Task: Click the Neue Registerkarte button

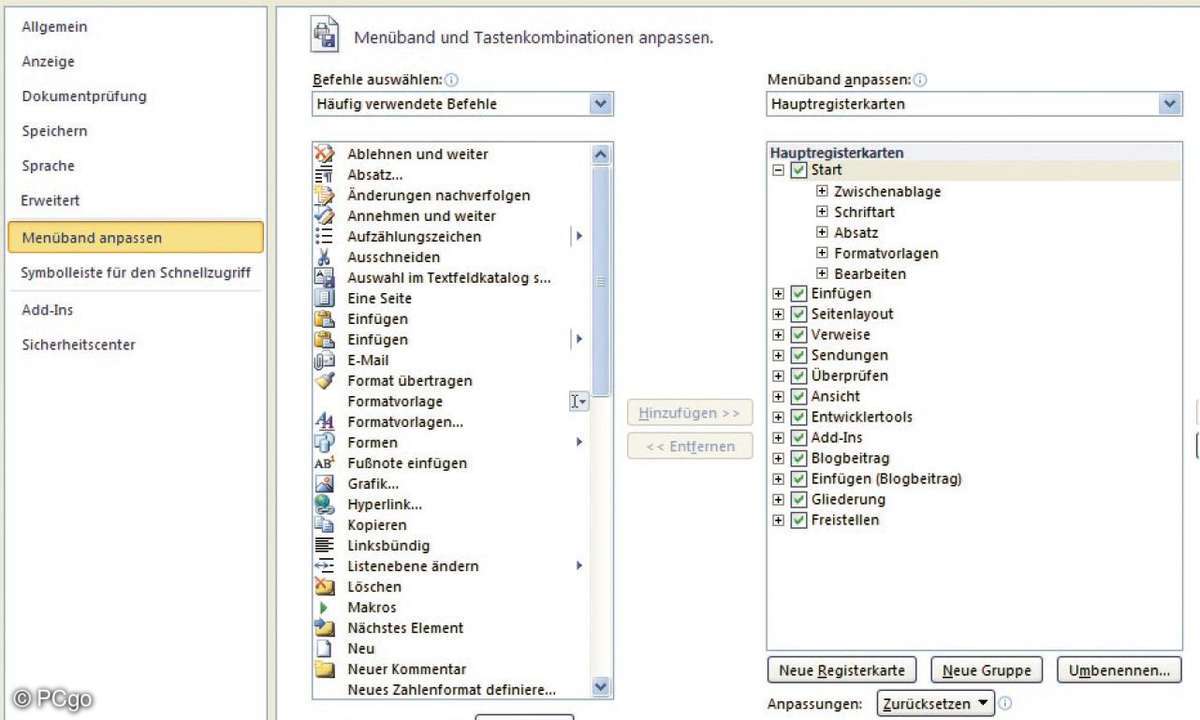Action: [x=842, y=670]
